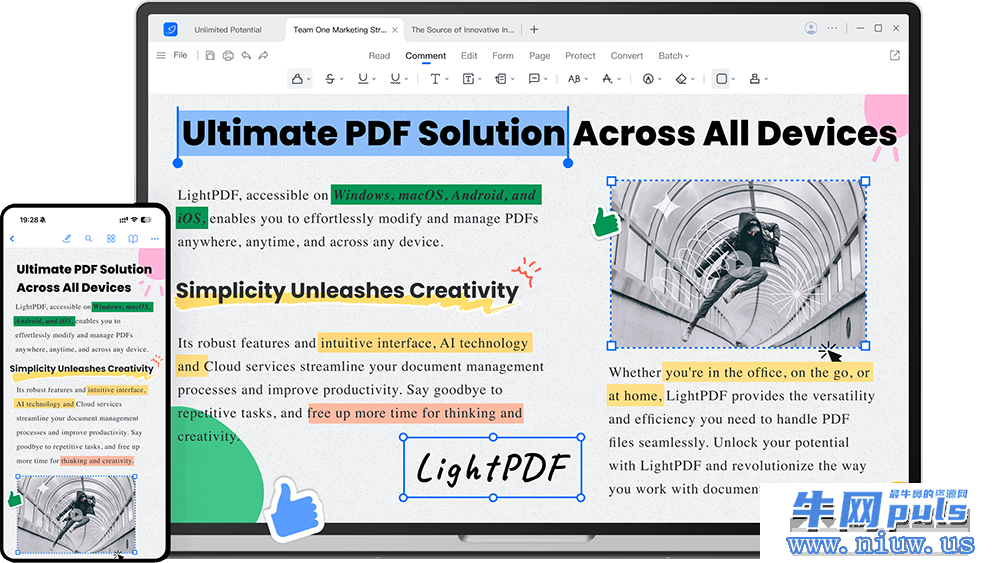Click orange highlighted 'free up more time' text
The image size is (1000, 563).
(415, 413)
